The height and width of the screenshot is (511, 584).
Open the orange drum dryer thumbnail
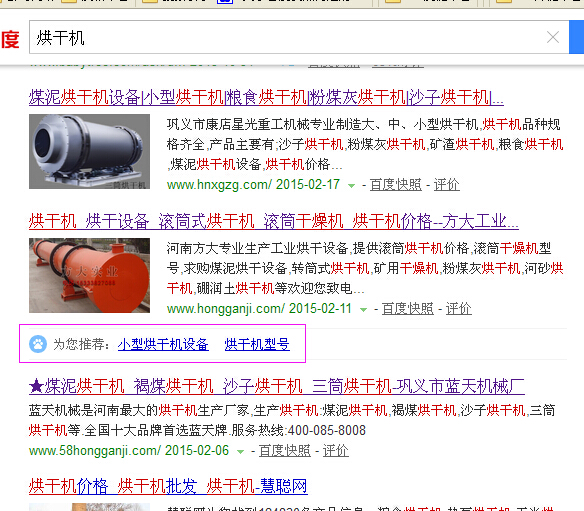[89, 275]
